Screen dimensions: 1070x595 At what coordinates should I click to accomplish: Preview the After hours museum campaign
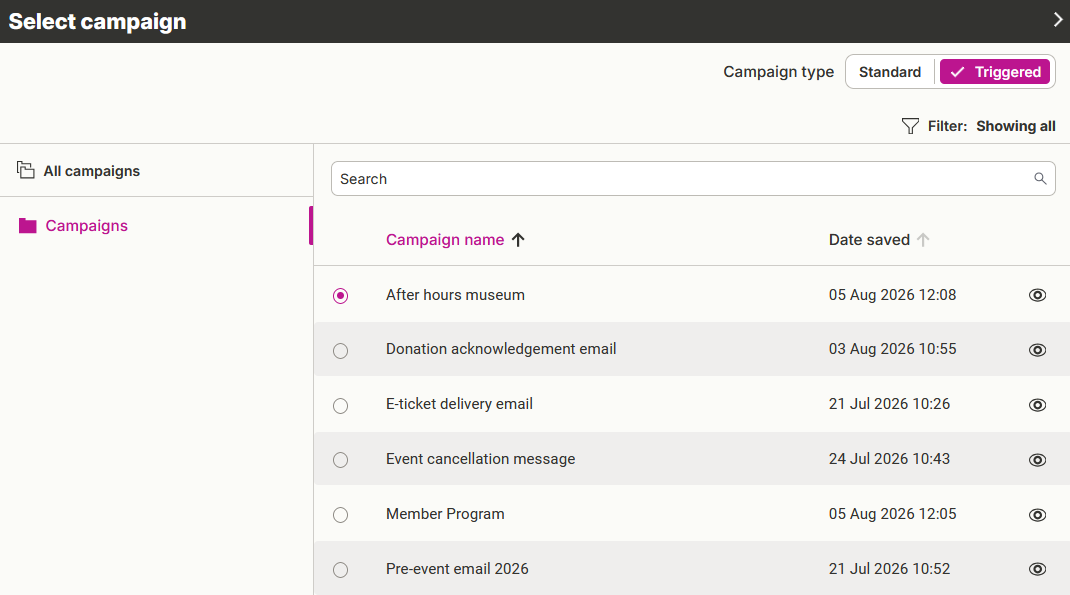[x=1037, y=295]
